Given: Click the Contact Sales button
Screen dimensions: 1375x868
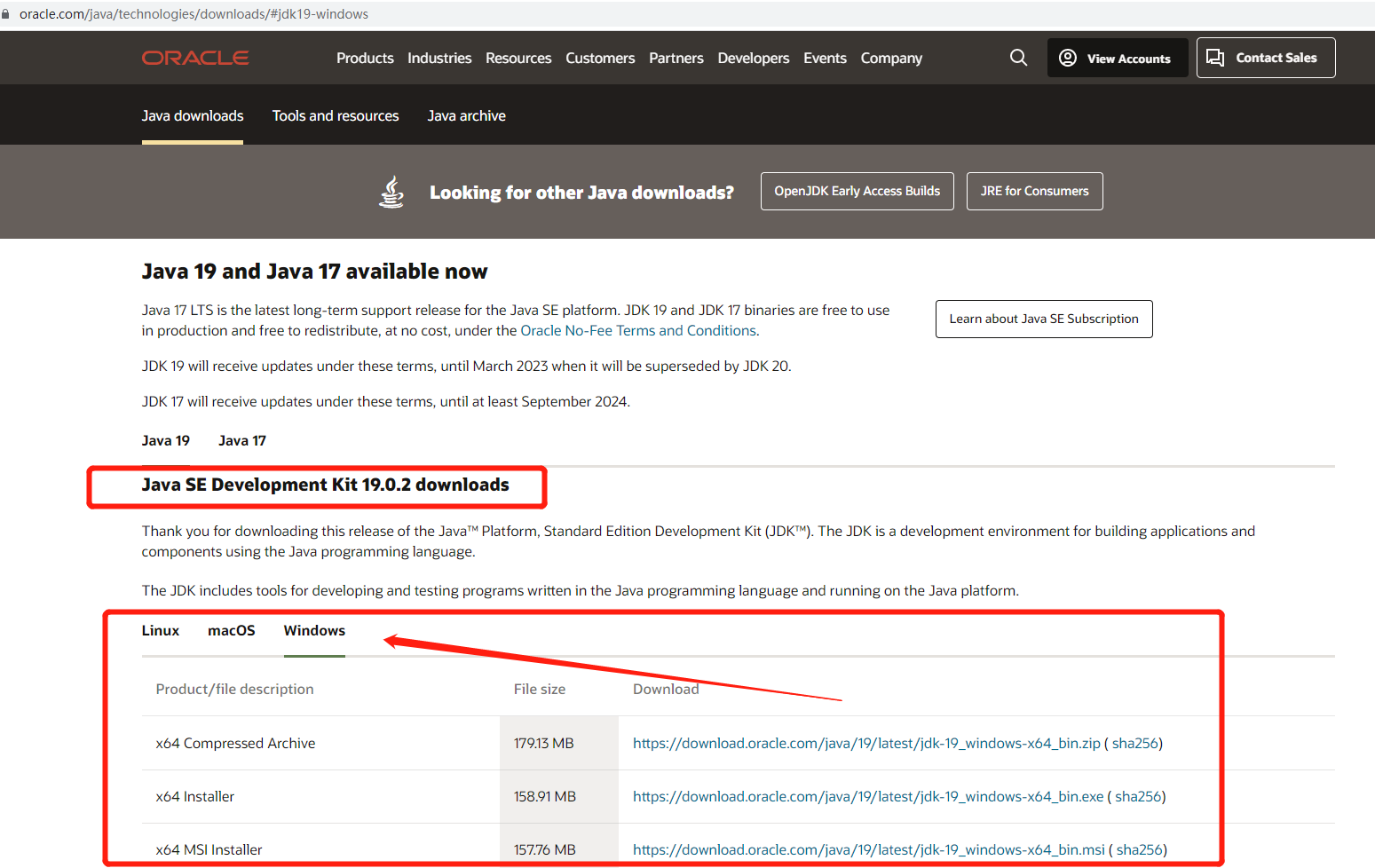Looking at the screenshot, I should tap(1266, 58).
